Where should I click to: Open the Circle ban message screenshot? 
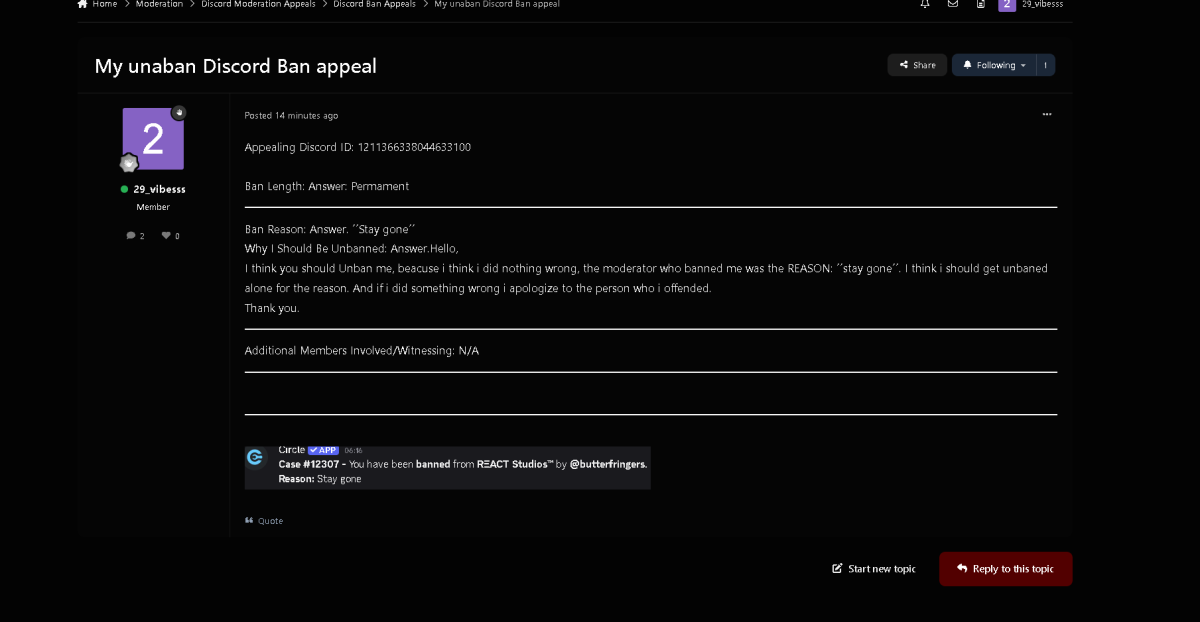point(447,467)
